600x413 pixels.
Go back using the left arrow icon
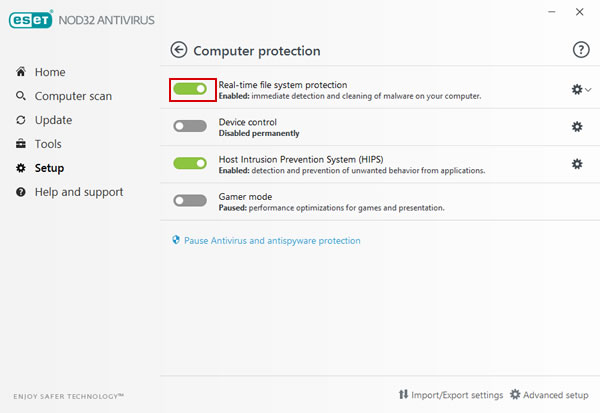click(179, 50)
